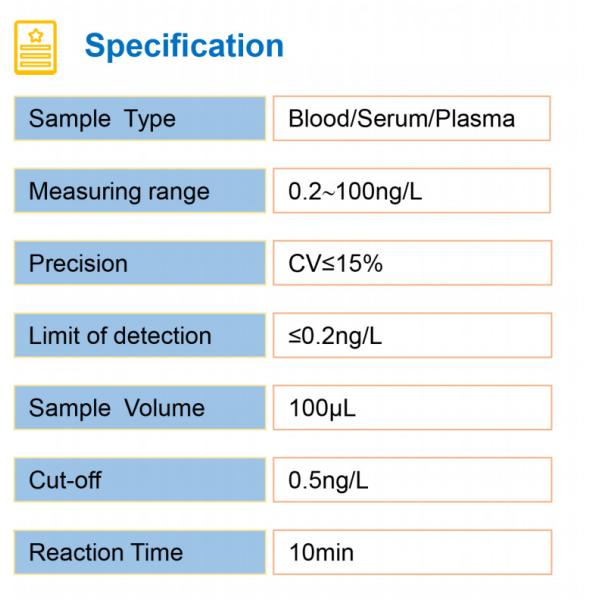
Task: Click the striped lines on the yellow icon
Action: [x=37, y=58]
